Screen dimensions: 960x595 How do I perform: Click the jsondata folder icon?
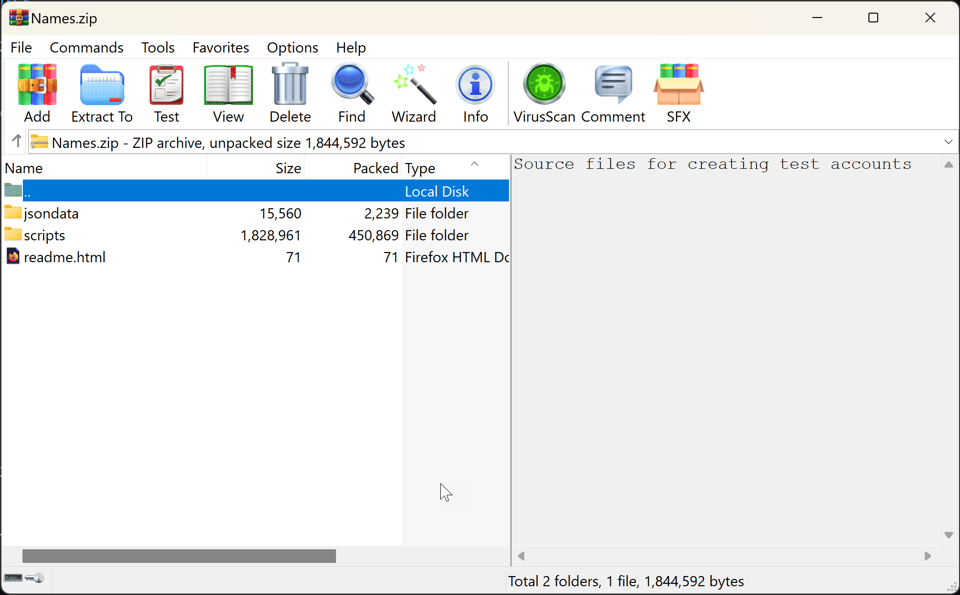click(13, 212)
